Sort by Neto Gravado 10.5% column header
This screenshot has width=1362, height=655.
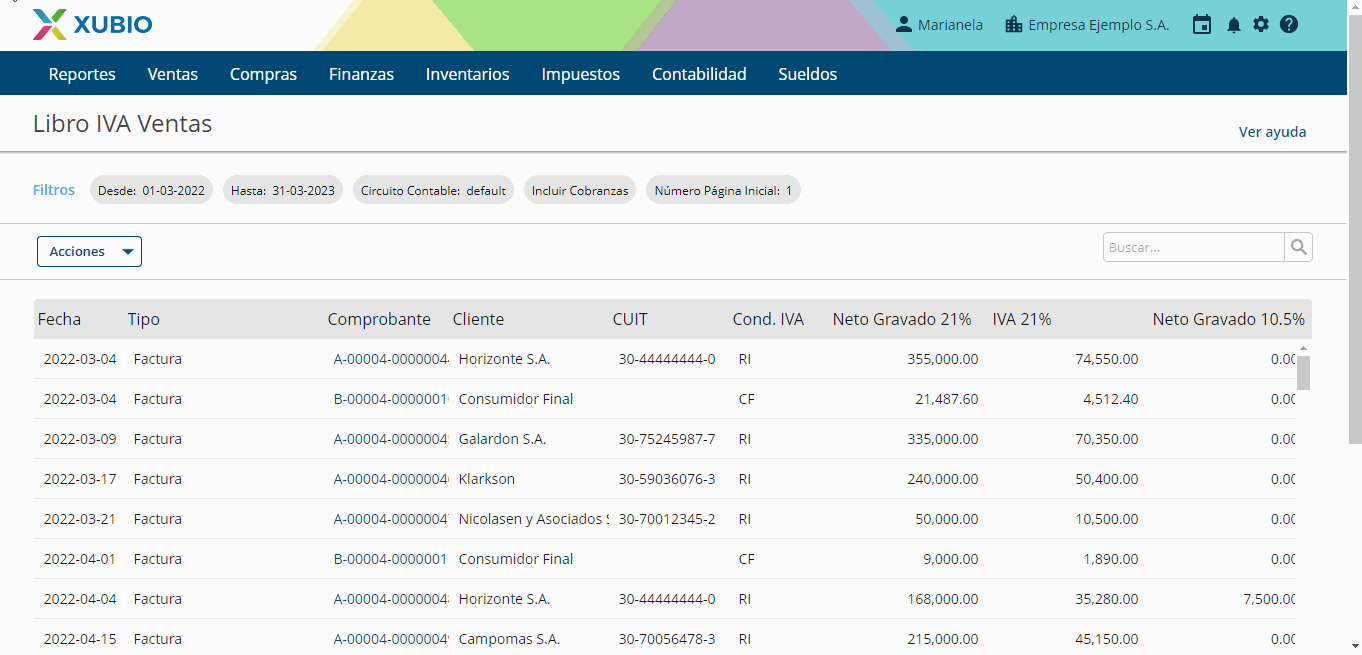pyautogui.click(x=1228, y=319)
